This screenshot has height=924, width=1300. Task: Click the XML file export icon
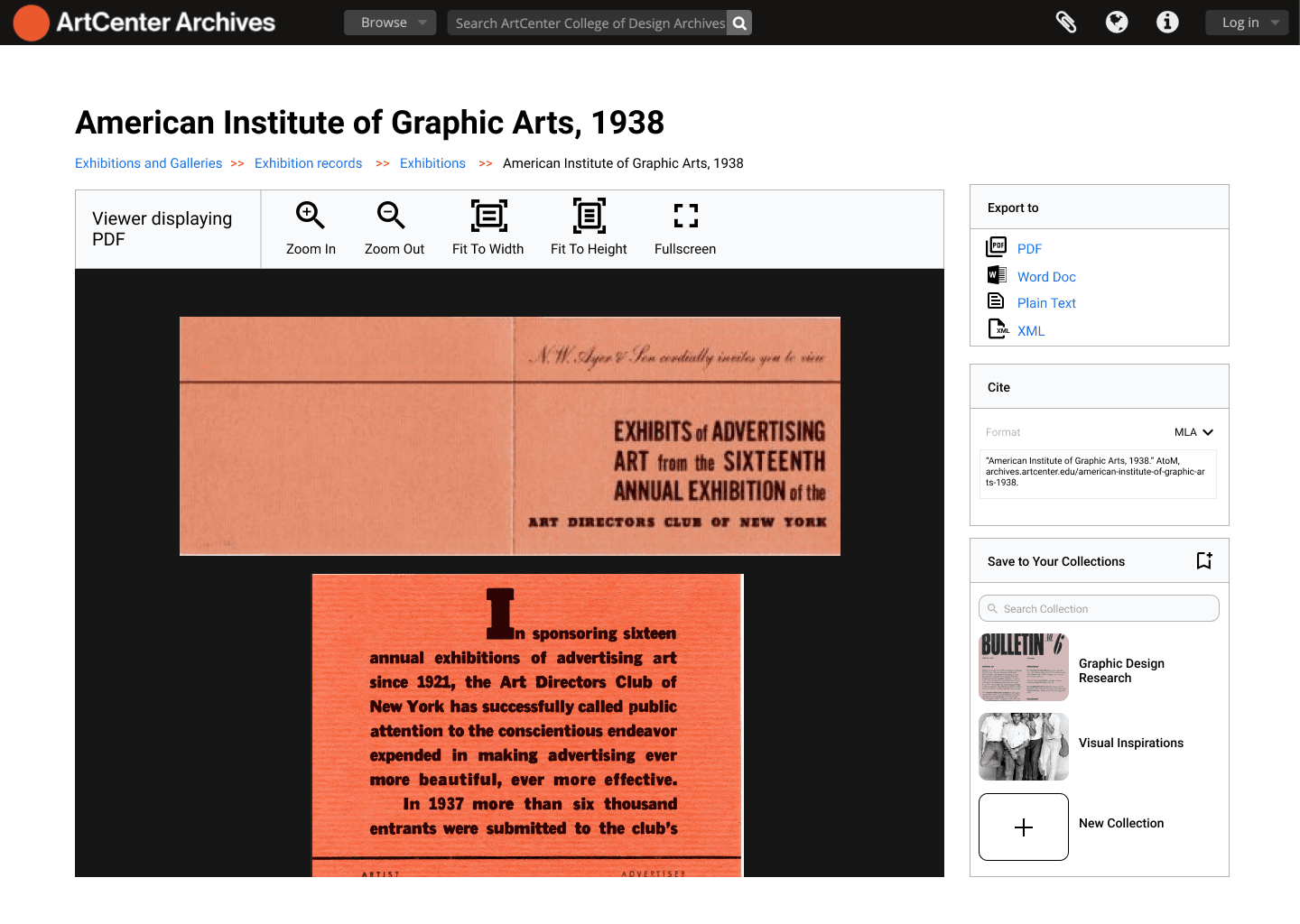coord(998,328)
